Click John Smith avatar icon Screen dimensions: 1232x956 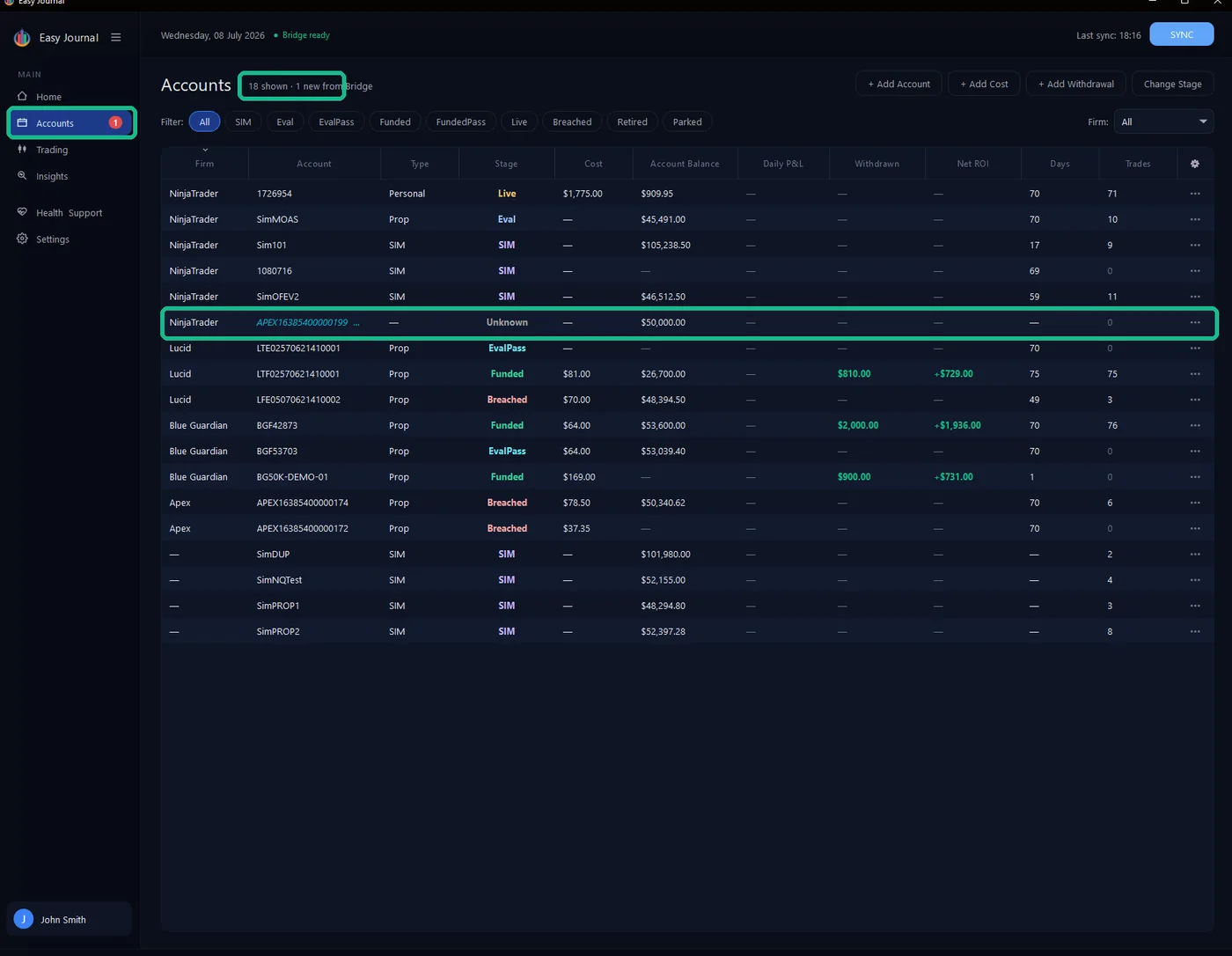click(x=24, y=919)
